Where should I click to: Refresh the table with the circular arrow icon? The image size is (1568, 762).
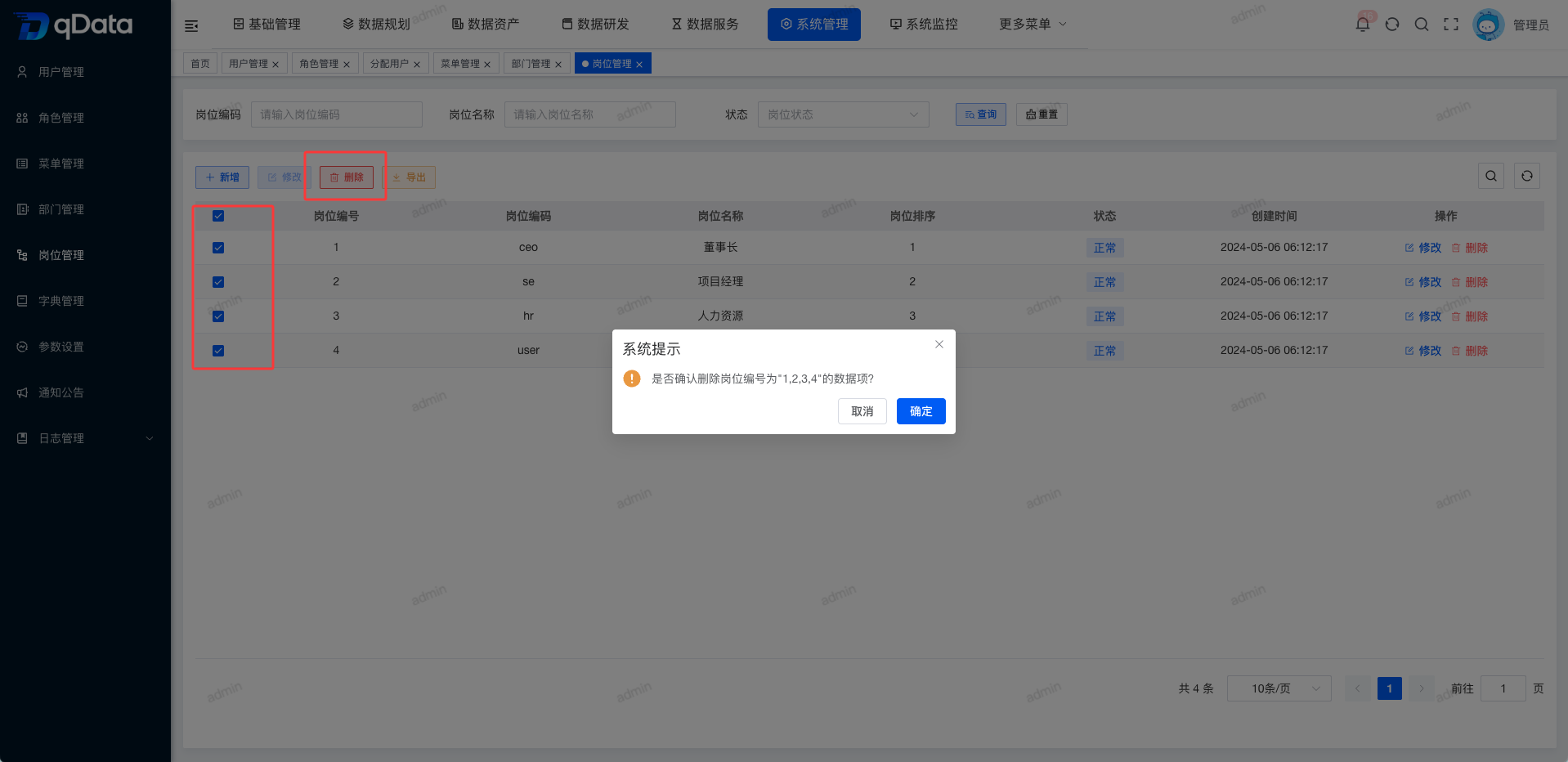[x=1527, y=176]
